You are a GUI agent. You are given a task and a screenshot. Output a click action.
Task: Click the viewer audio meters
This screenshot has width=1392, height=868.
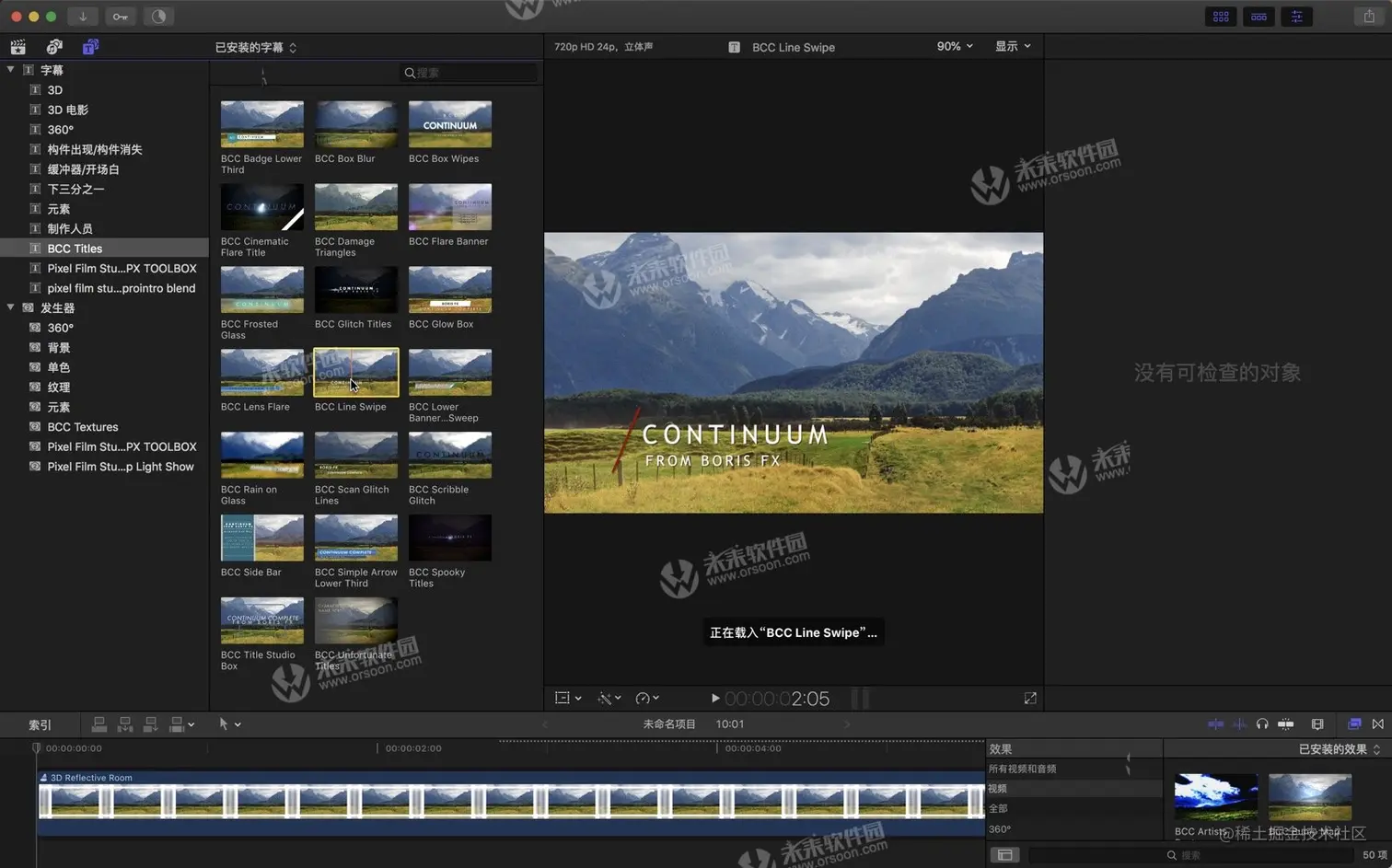[860, 699]
